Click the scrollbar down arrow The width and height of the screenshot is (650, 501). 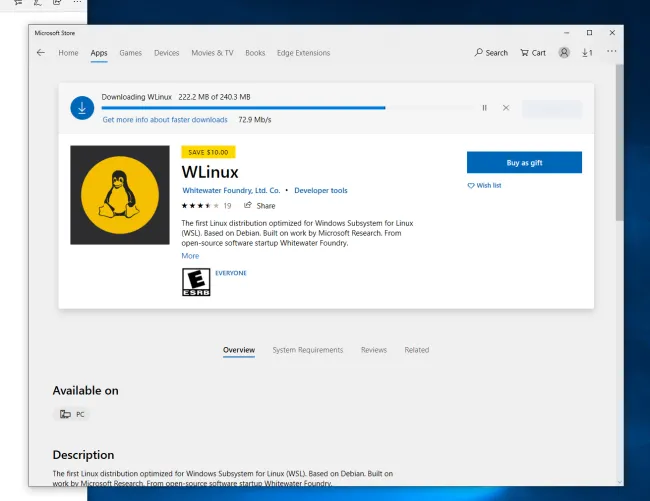[x=619, y=482]
